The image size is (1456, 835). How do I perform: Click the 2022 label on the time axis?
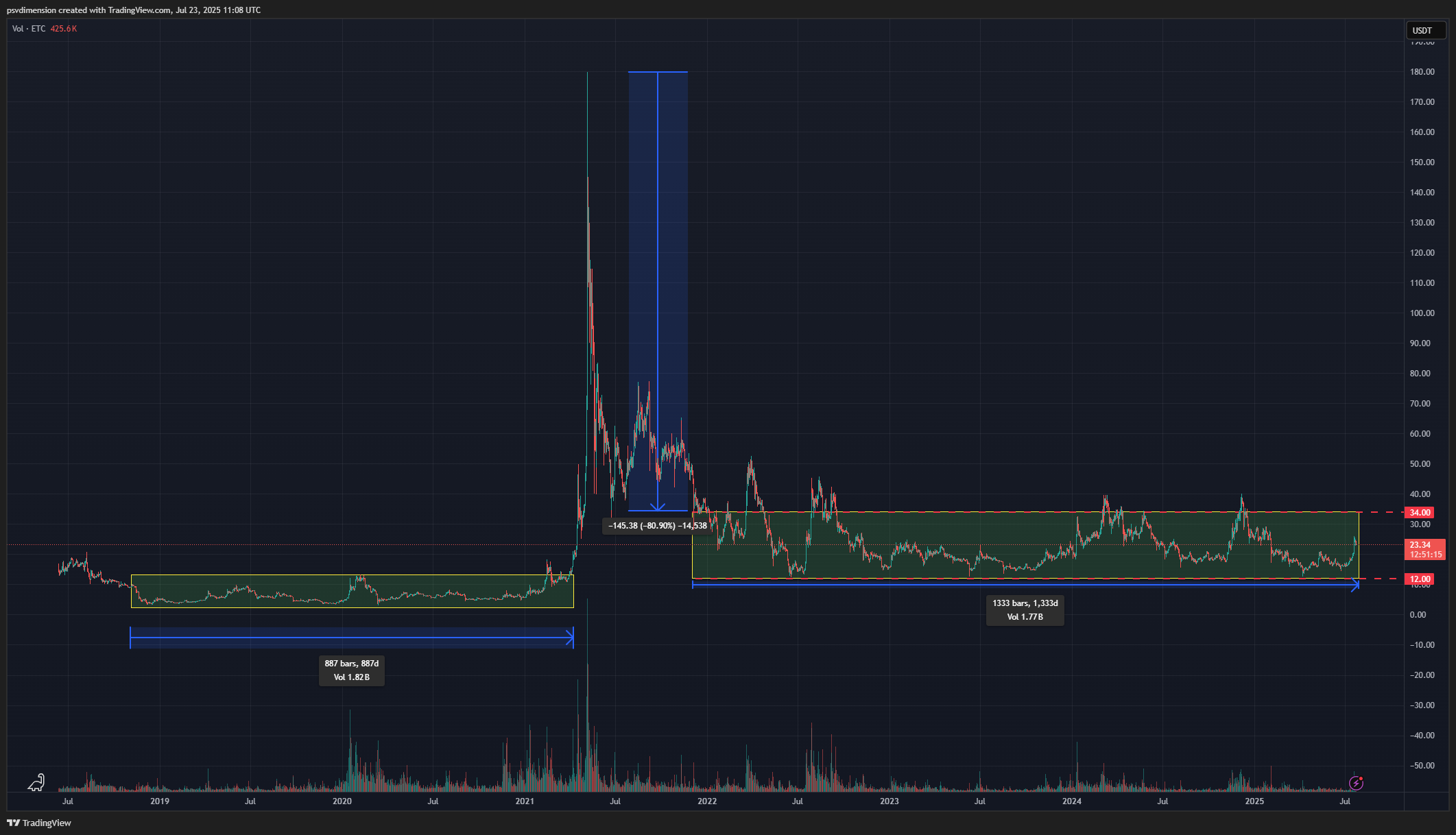tap(707, 801)
